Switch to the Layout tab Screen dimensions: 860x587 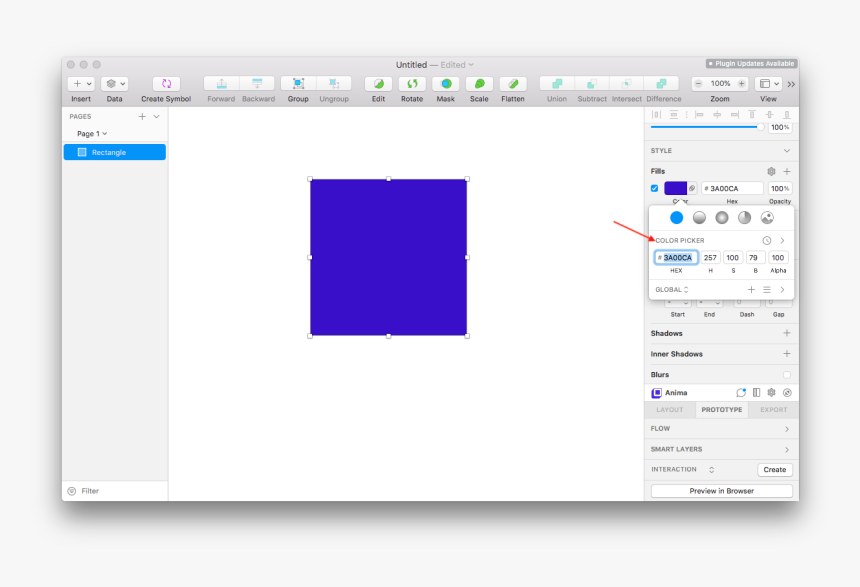pyautogui.click(x=669, y=410)
